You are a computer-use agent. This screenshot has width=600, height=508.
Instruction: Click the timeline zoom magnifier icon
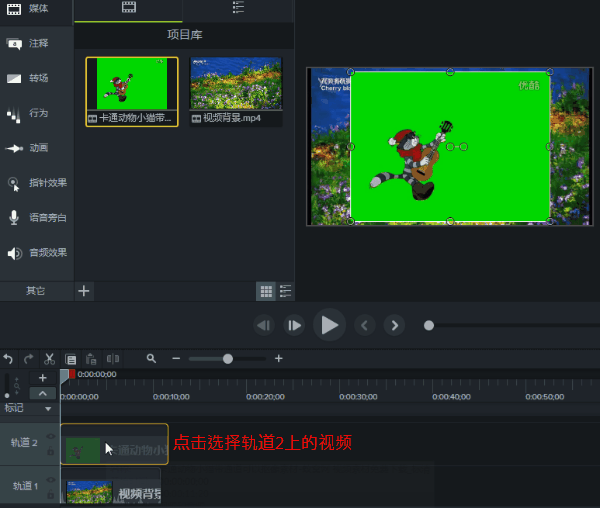click(x=151, y=358)
